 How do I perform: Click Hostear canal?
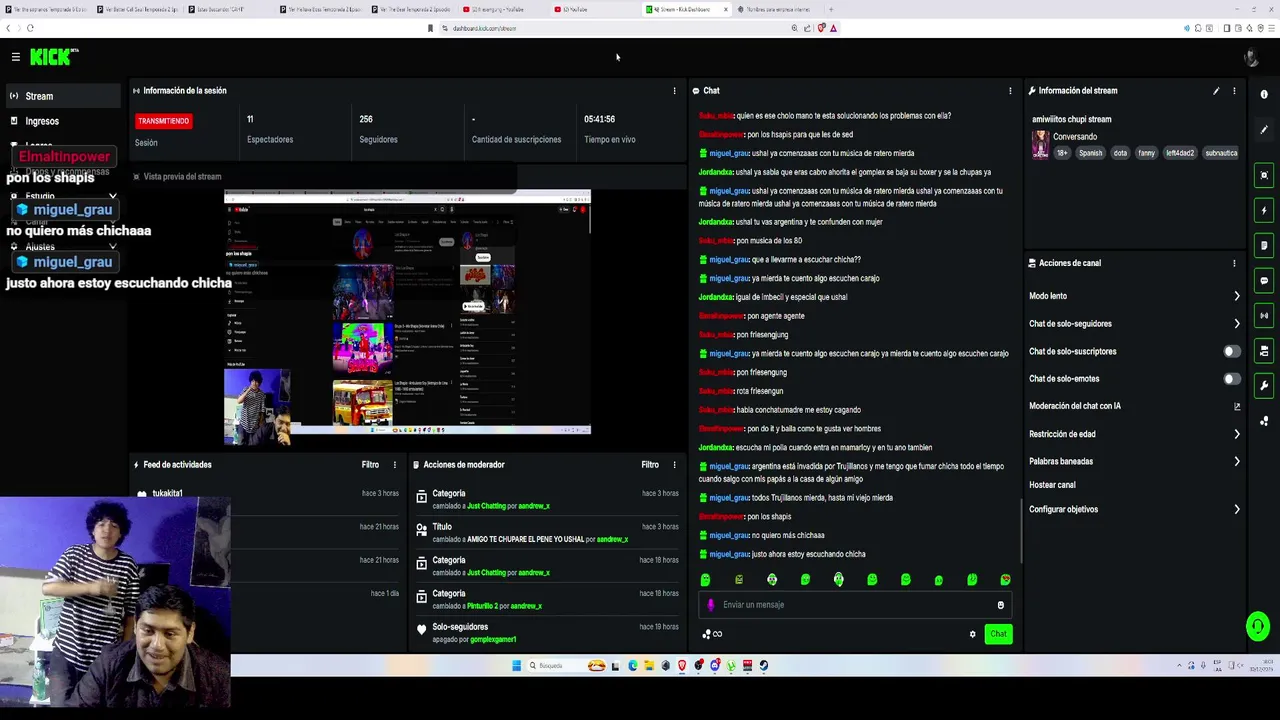coord(1052,485)
